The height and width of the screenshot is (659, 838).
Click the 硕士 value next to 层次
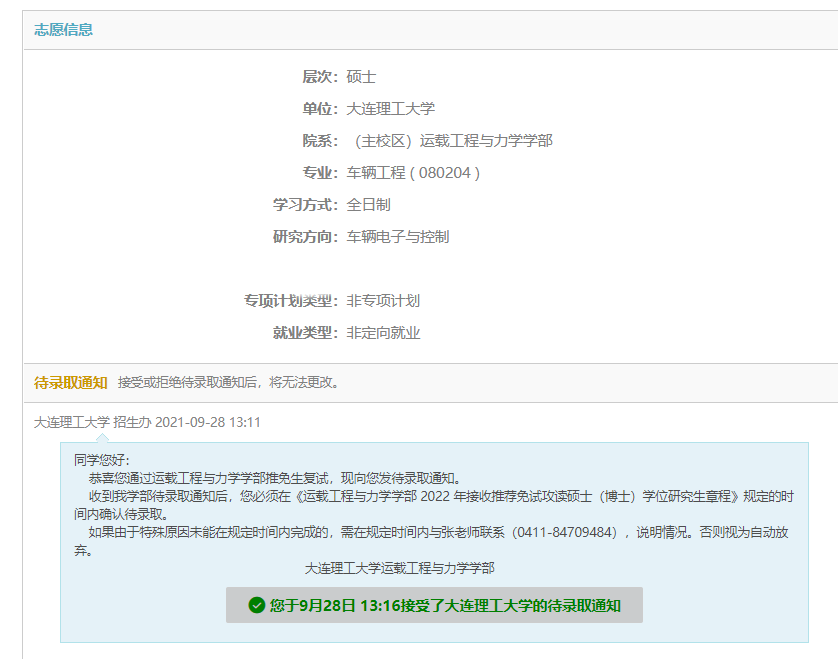click(361, 77)
